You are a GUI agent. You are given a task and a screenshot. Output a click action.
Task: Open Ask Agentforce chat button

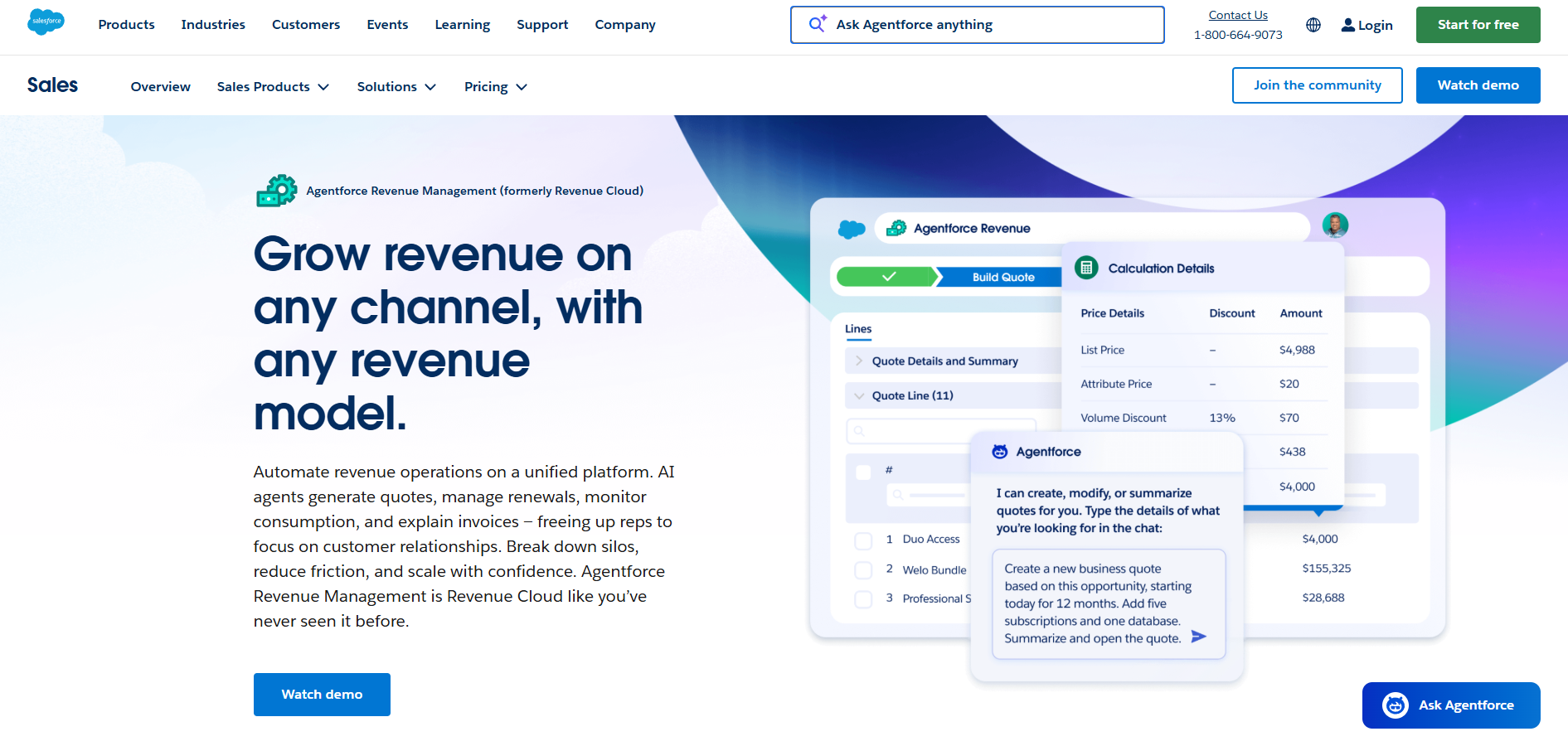[1451, 705]
